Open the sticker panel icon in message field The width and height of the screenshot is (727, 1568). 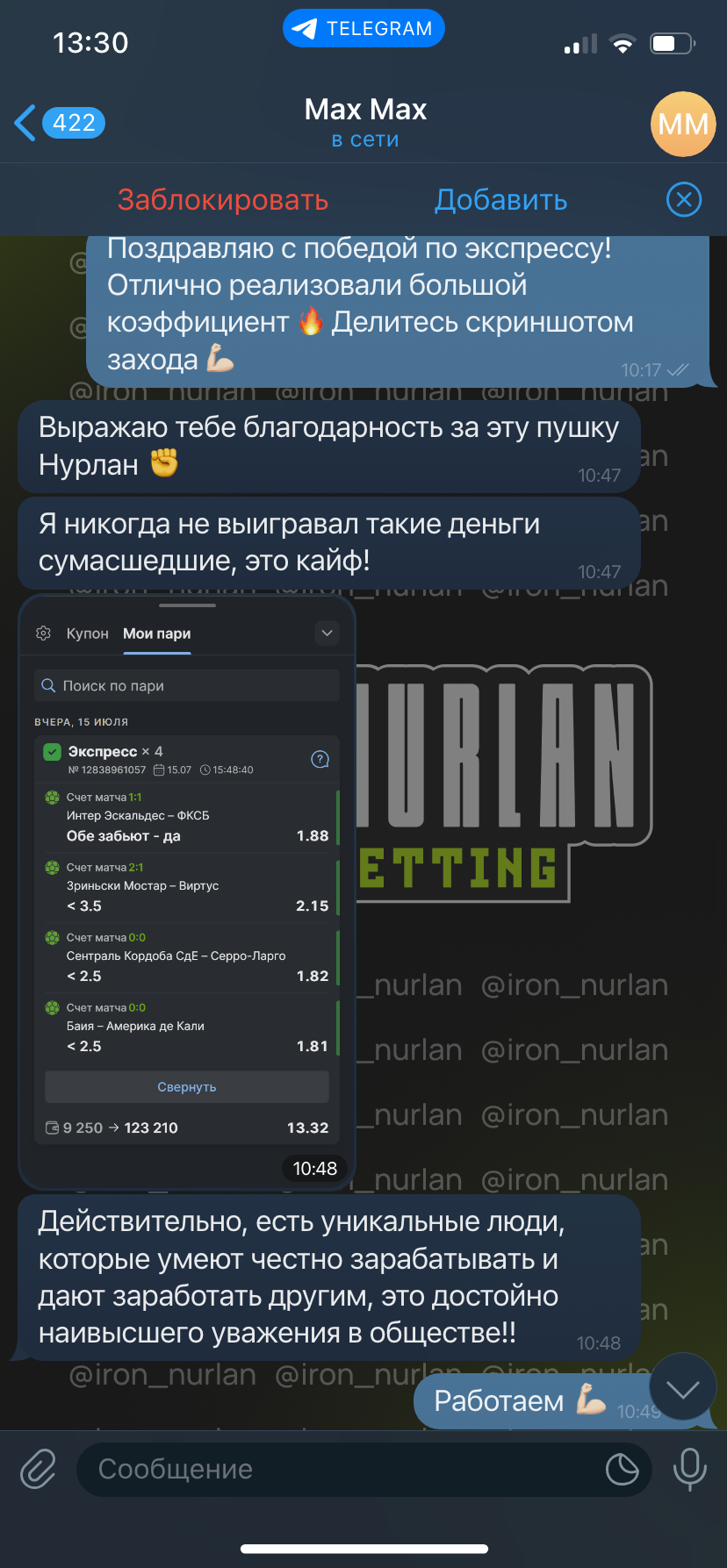tap(623, 1469)
